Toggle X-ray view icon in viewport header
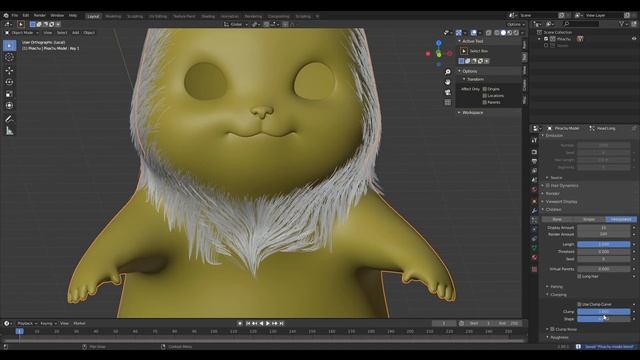 489,33
